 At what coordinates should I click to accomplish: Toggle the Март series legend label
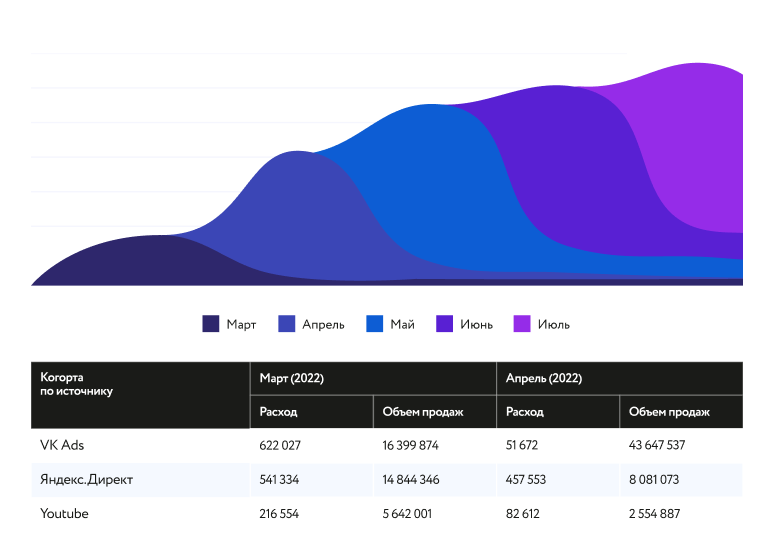241,324
